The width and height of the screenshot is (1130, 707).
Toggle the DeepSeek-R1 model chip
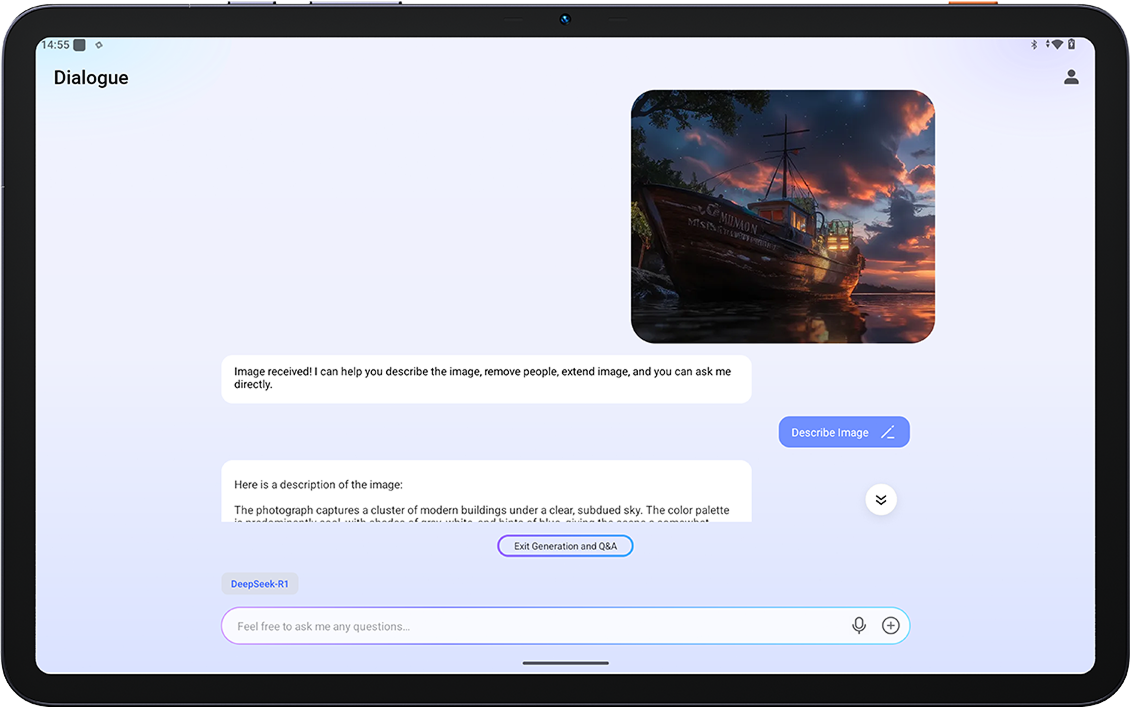click(260, 584)
